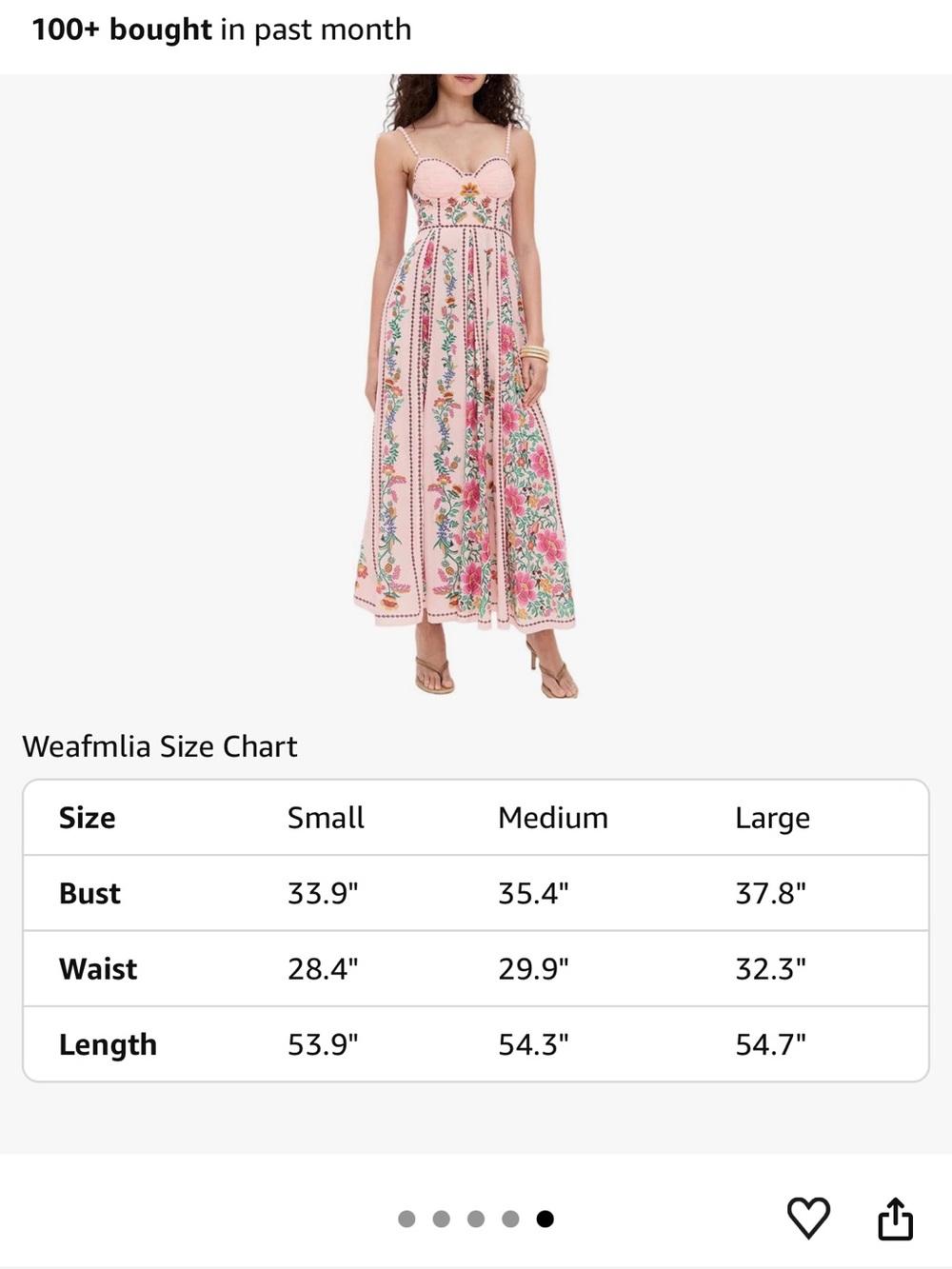This screenshot has height=1269, width=952.
Task: Select the Small size column header
Action: [326, 818]
